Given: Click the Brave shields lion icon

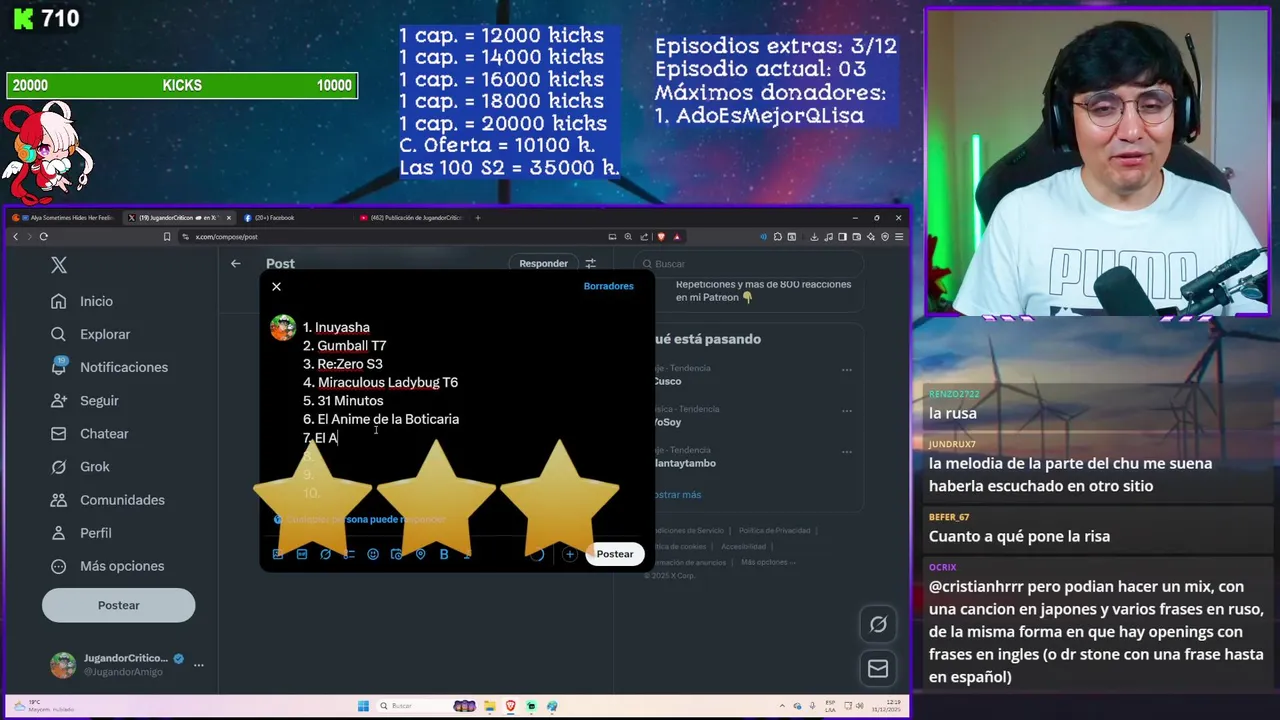Looking at the screenshot, I should [661, 237].
